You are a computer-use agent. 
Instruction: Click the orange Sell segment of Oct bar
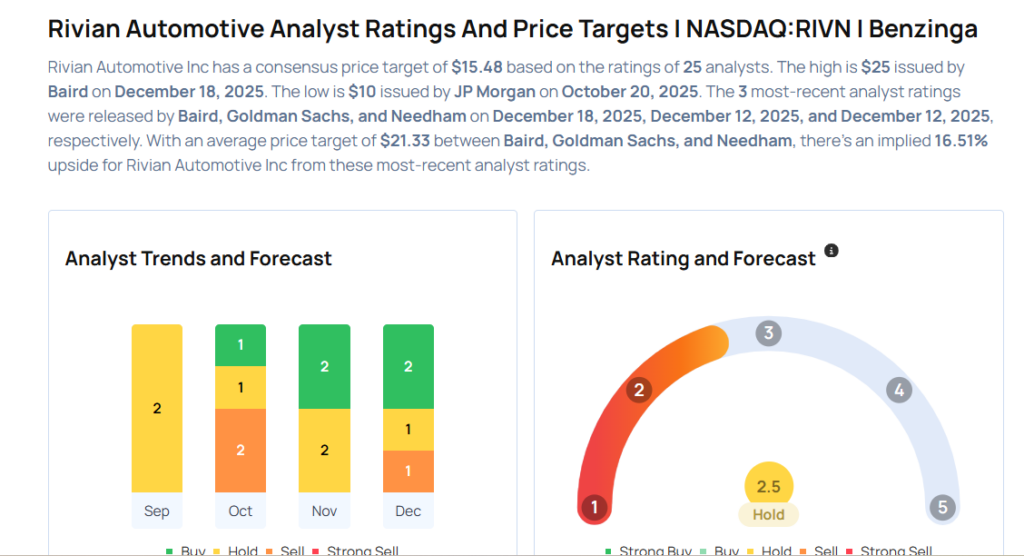click(x=240, y=450)
